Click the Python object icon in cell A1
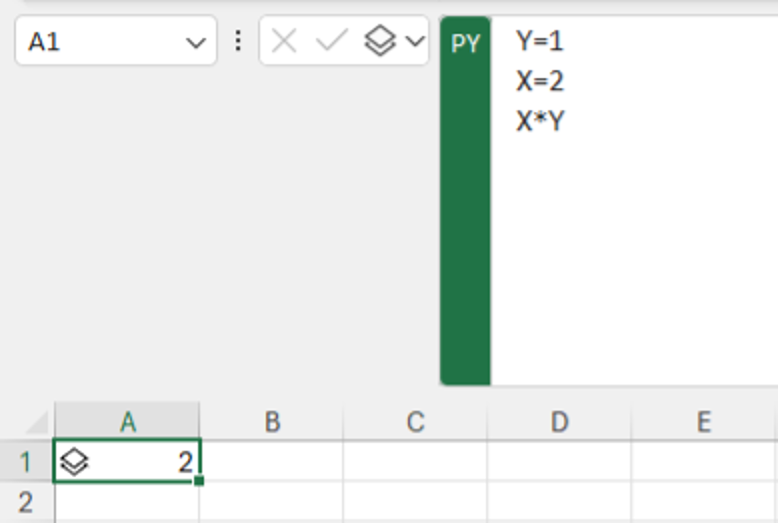778x524 pixels. click(x=74, y=461)
